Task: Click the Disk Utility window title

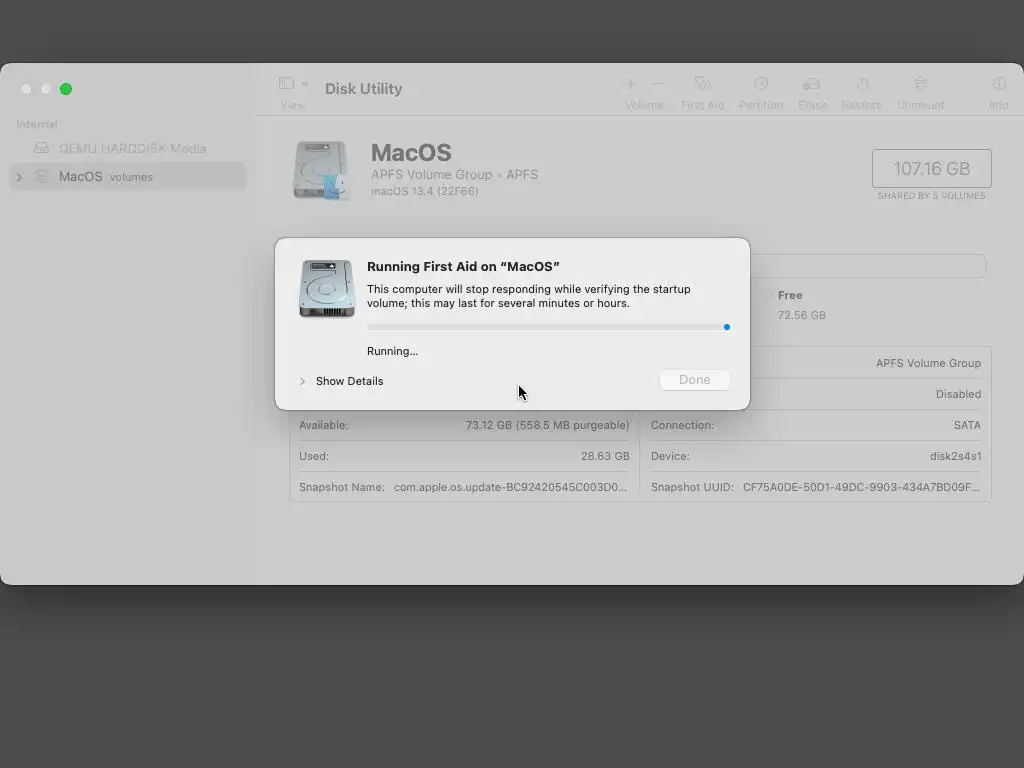Action: click(364, 89)
